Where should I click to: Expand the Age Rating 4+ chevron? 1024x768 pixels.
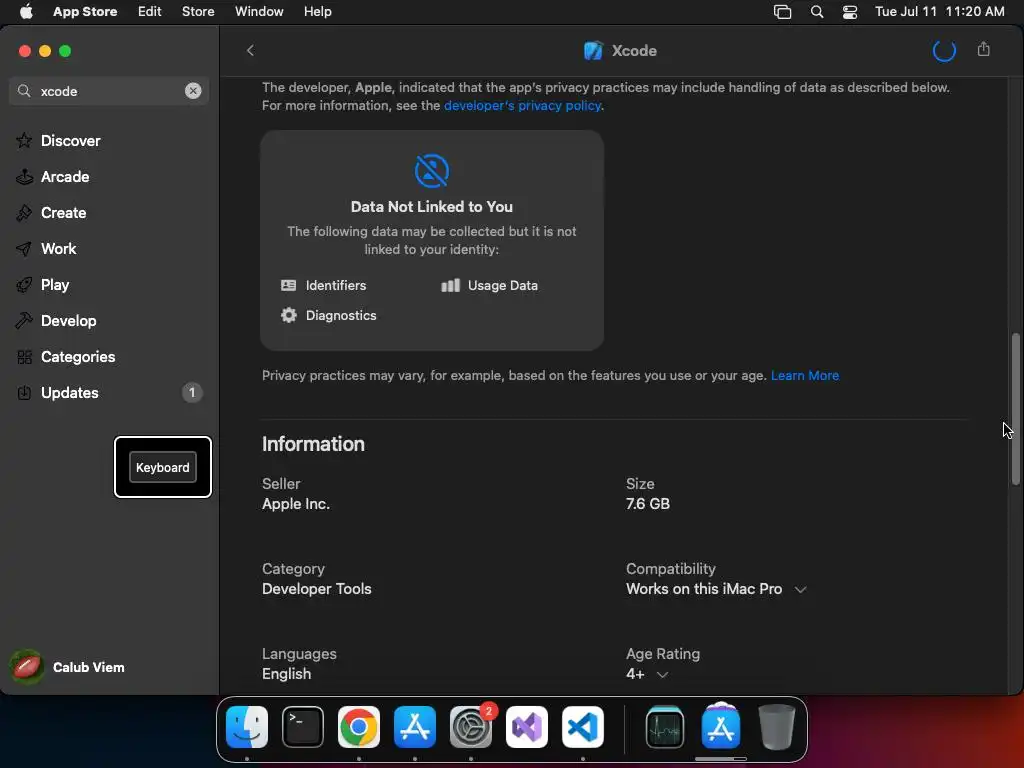[662, 674]
